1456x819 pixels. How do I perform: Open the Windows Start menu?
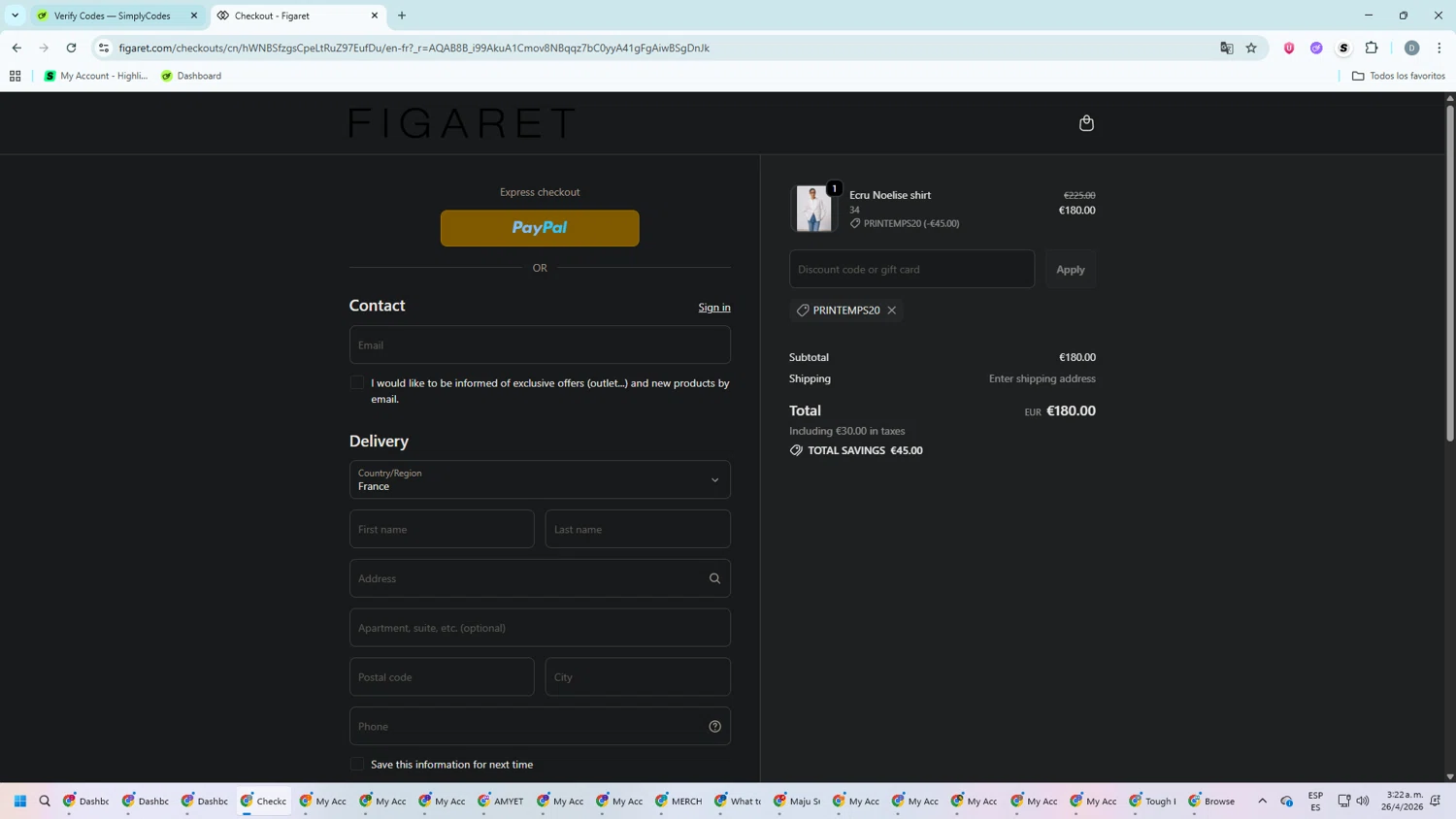pos(19,802)
